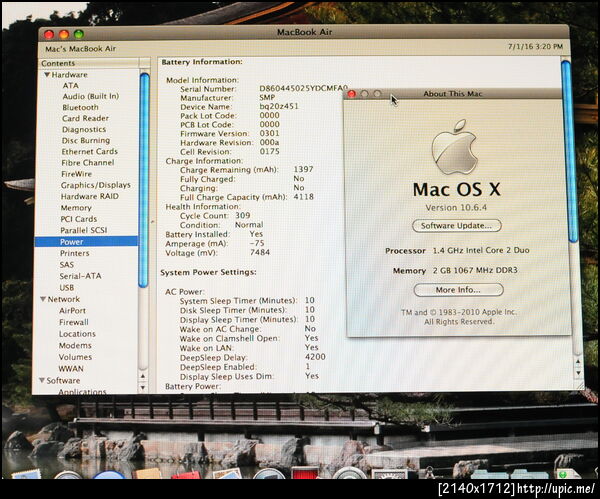The image size is (600, 499).
Task: Open Memory in the Hardware list
Action: (x=76, y=208)
